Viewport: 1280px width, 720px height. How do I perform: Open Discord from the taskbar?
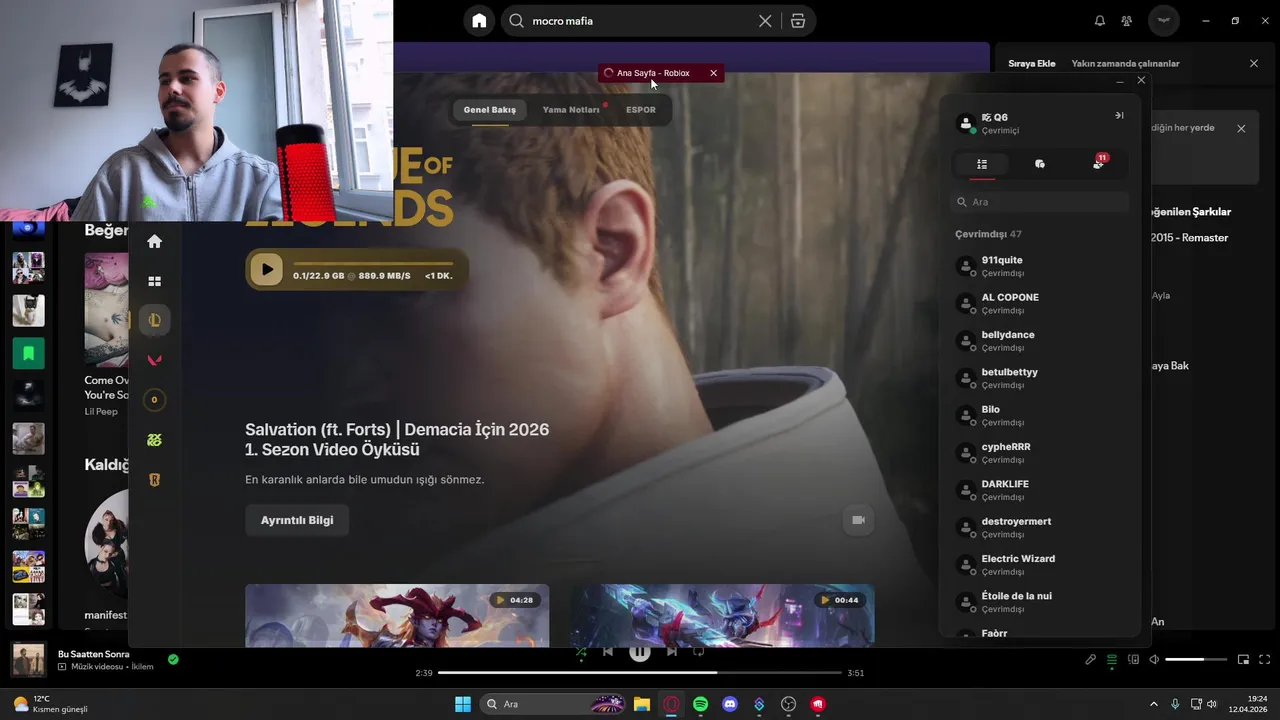tap(730, 704)
